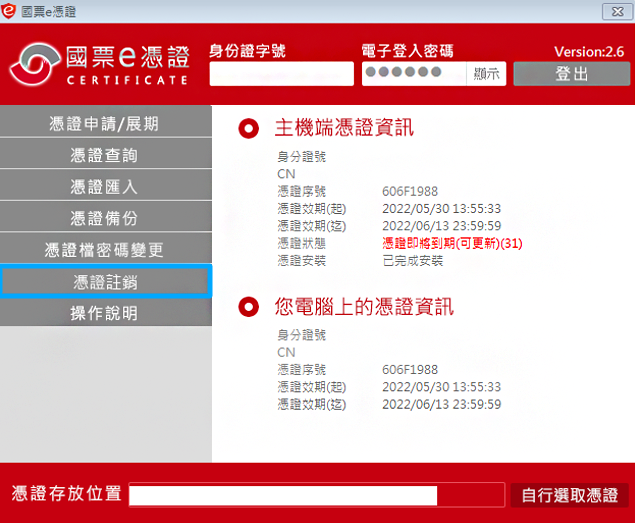The image size is (635, 523).
Task: Click the 電子登入密碼 header label
Action: pos(407,51)
